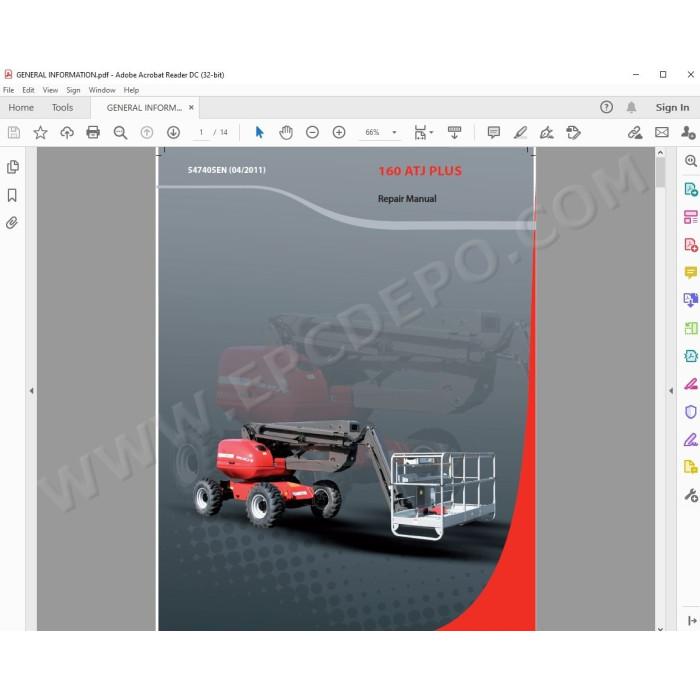Open More Tools wrench icon
Image resolution: width=700 pixels, height=700 pixels.
(x=691, y=495)
